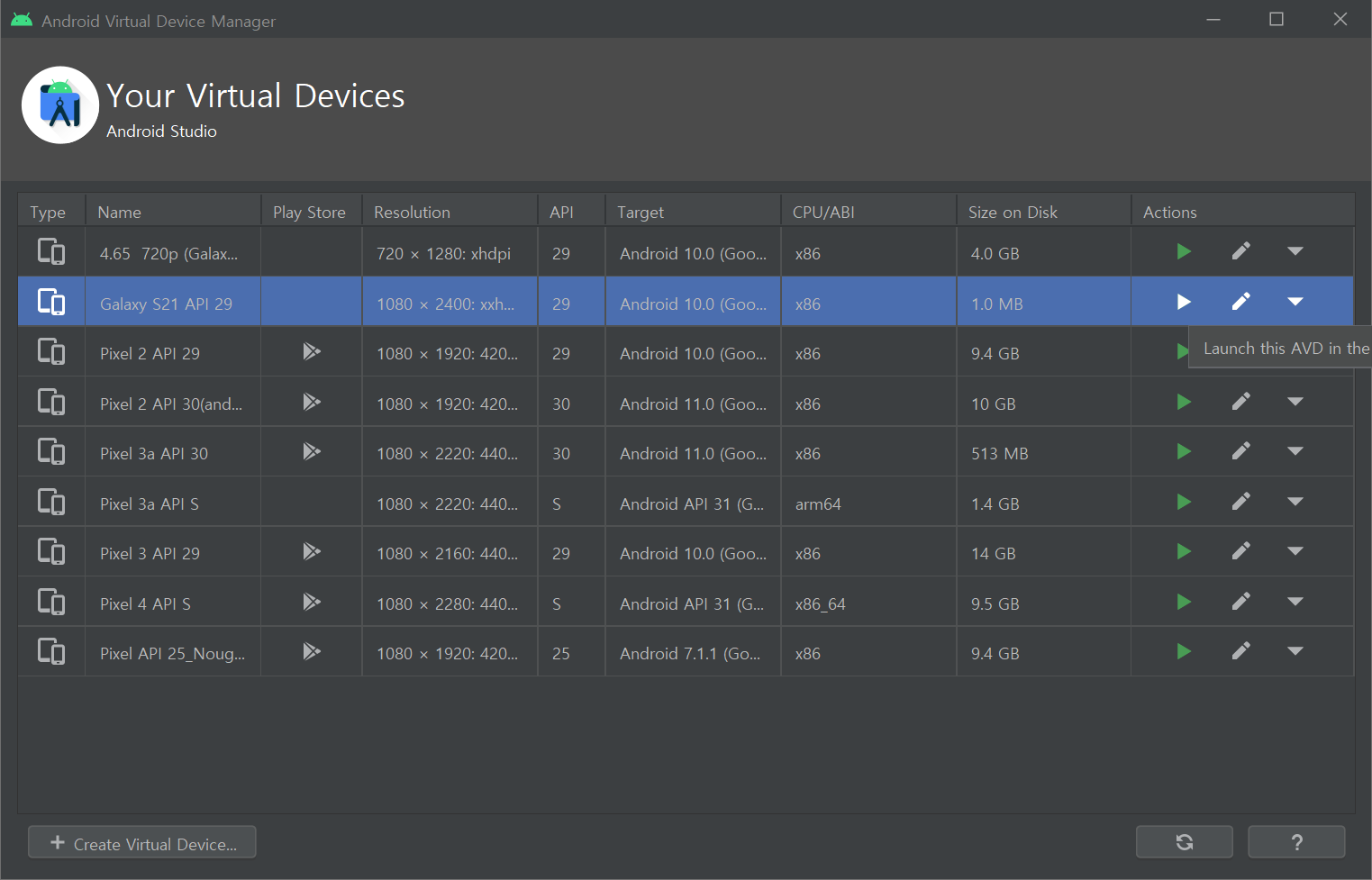
Task: Expand actions menu for 4.65 720p Galaxy row
Action: point(1295,251)
